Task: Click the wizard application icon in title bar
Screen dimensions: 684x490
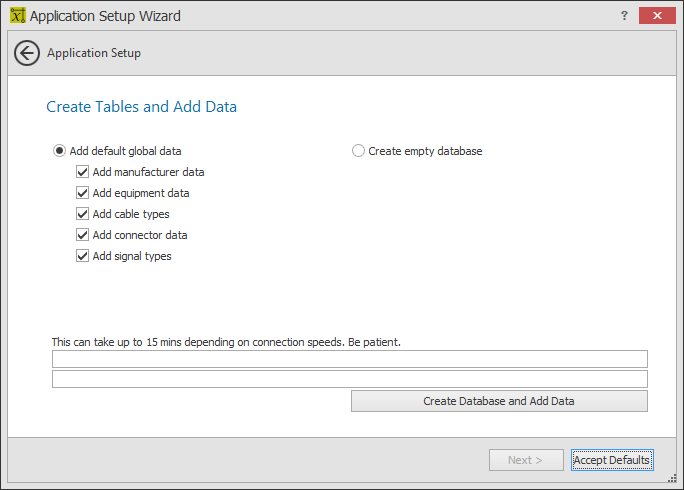Action: [17, 16]
